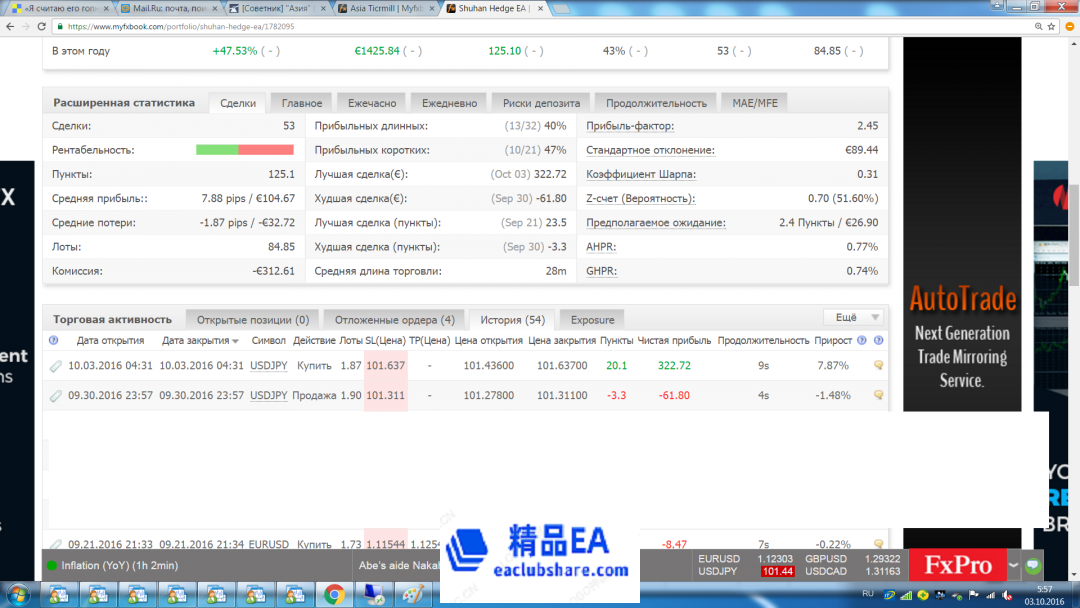Viewport: 1080px width, 608px height.
Task: Click the Прибыль-фактор label link
Action: click(x=630, y=126)
